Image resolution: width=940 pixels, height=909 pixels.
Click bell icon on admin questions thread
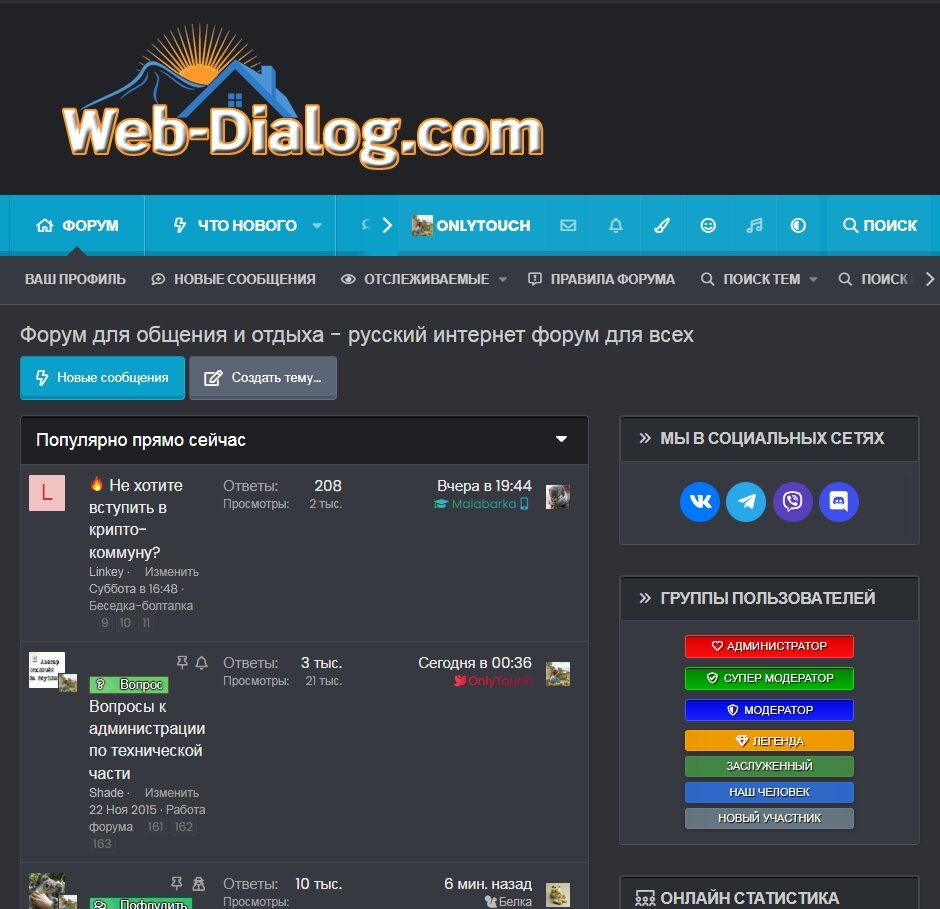tap(201, 663)
